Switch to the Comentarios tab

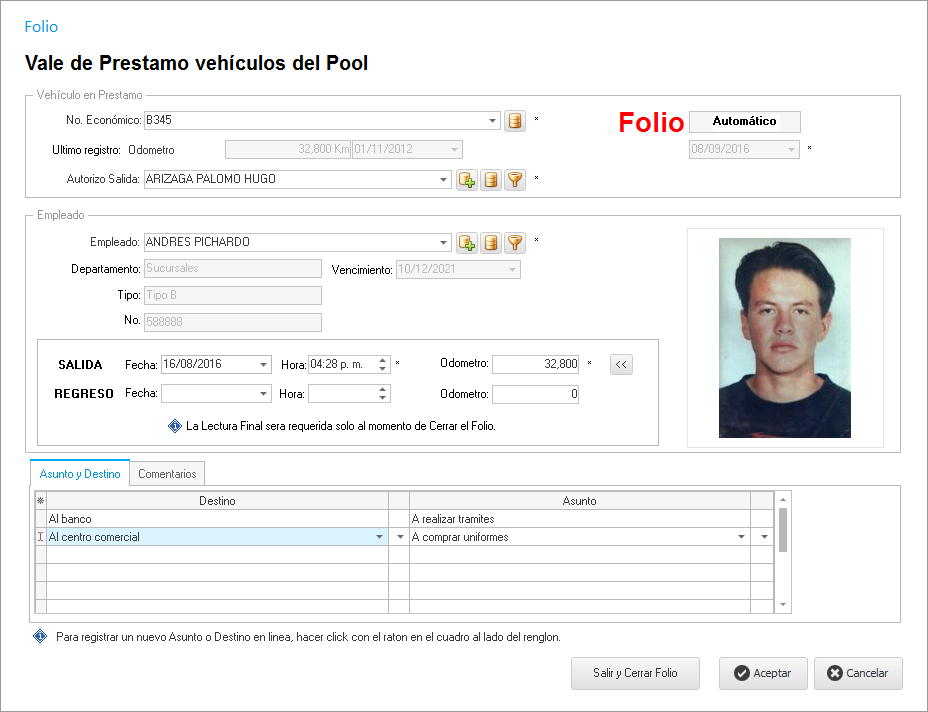pyautogui.click(x=167, y=474)
